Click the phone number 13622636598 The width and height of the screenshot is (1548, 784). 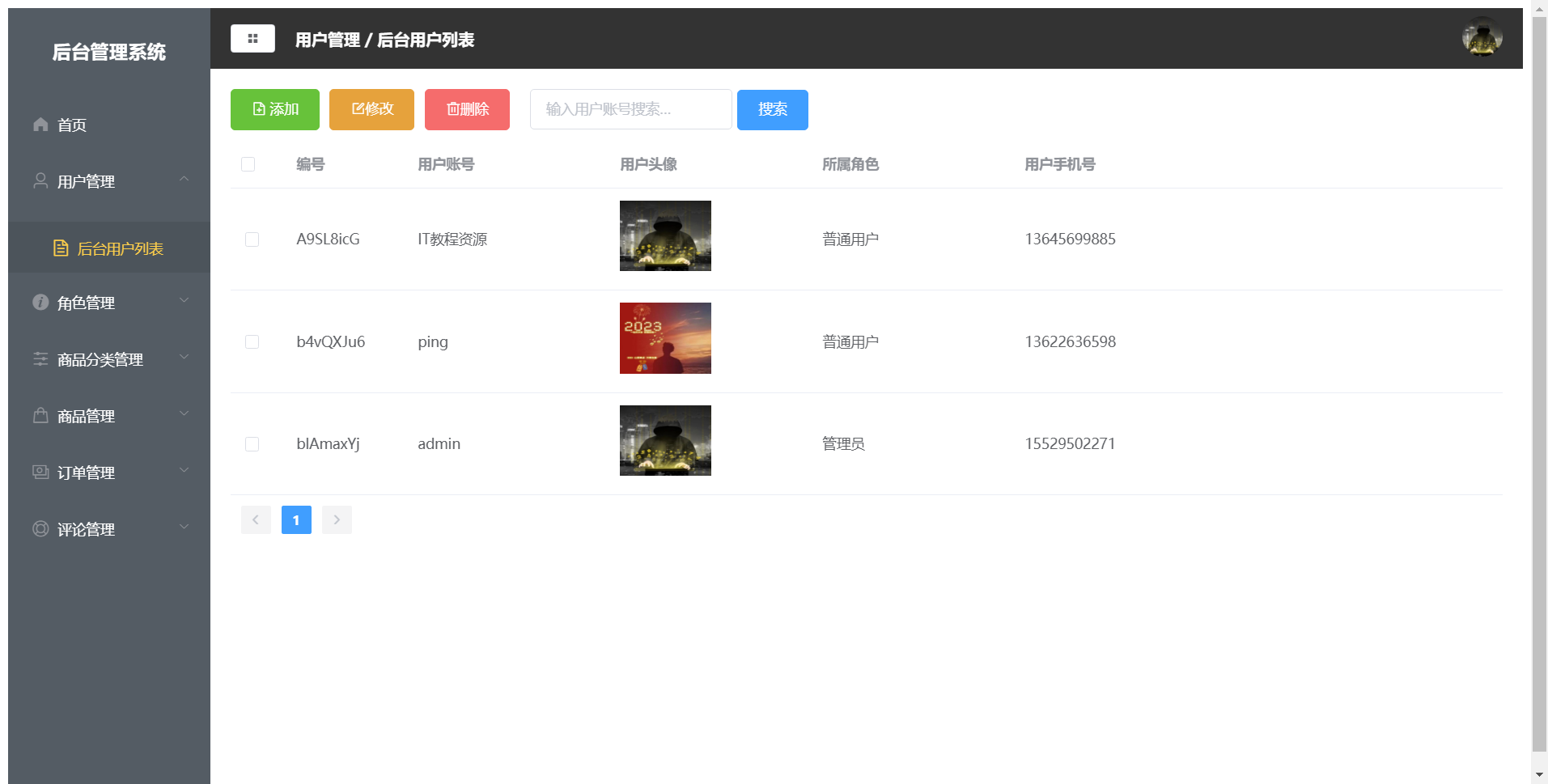(1071, 341)
